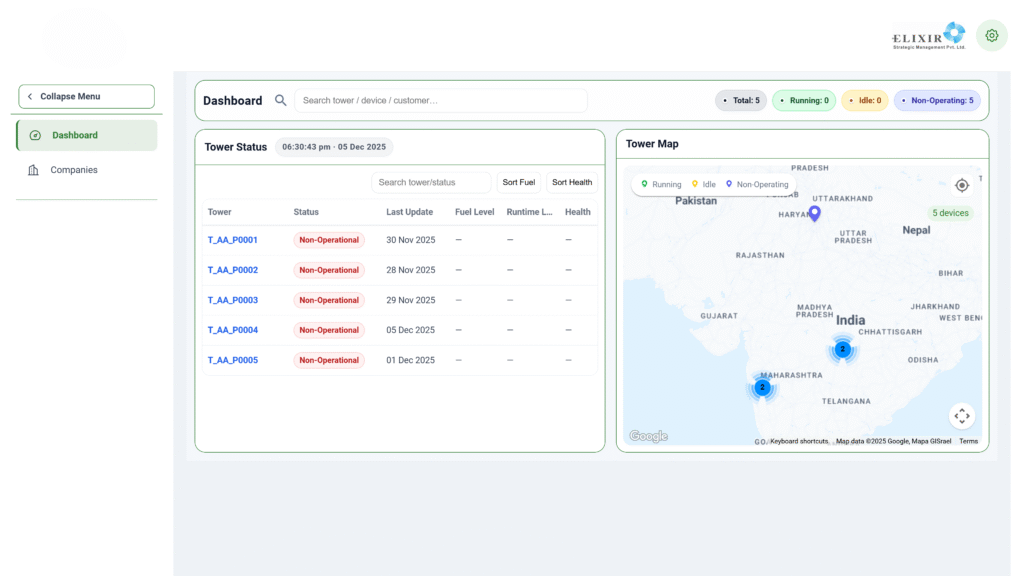Open the map camera pan control
Screen dimensions: 1024x576
(961, 416)
